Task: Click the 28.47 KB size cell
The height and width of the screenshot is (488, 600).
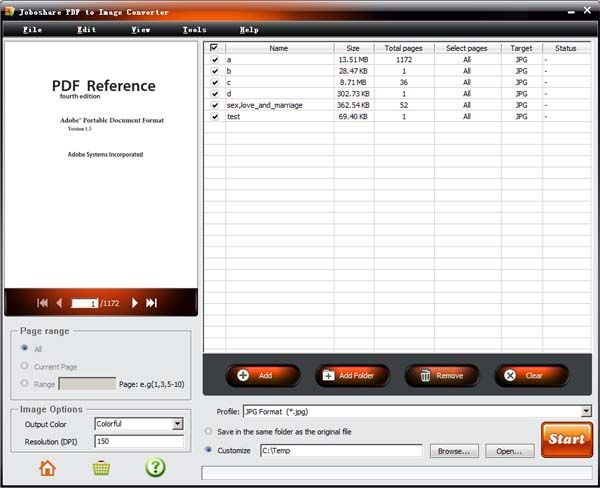Action: (353, 71)
